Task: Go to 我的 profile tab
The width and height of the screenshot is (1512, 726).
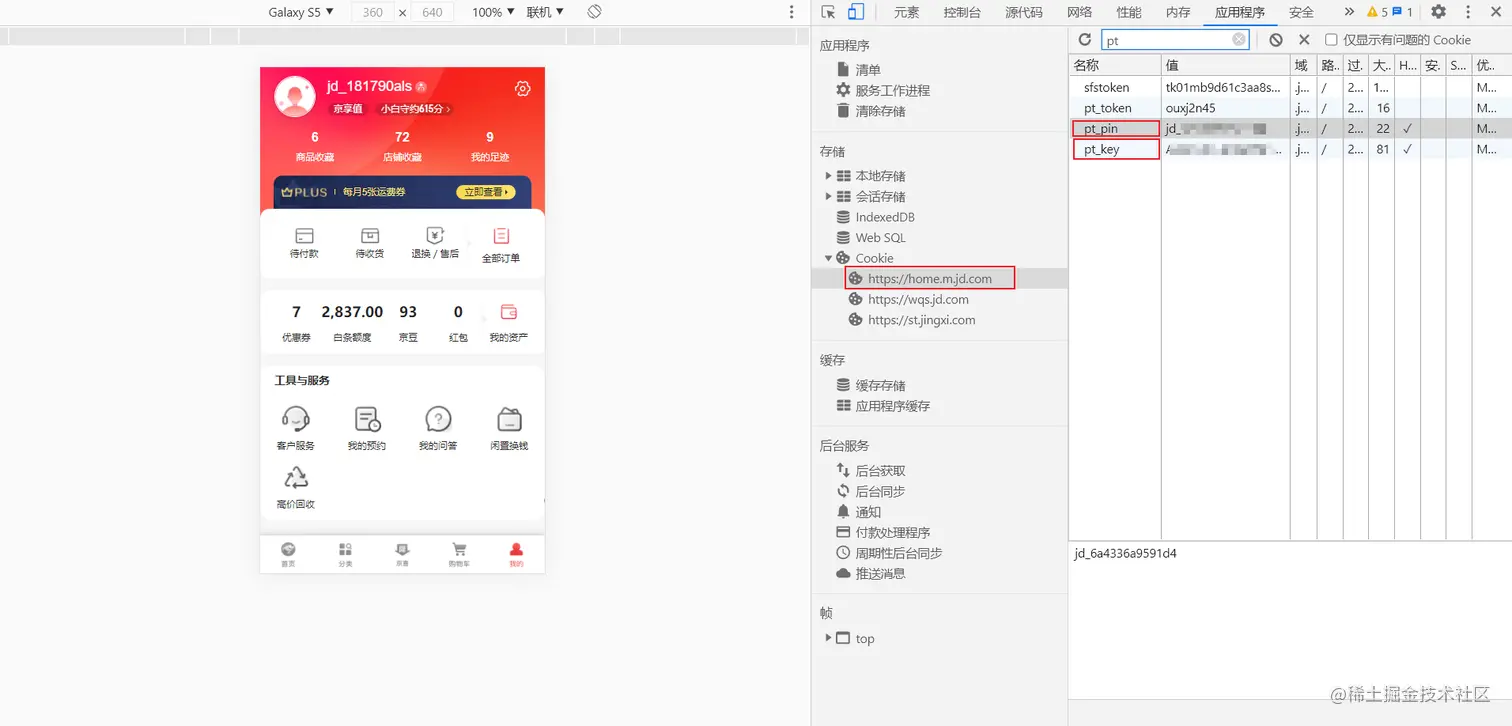Action: pyautogui.click(x=516, y=555)
